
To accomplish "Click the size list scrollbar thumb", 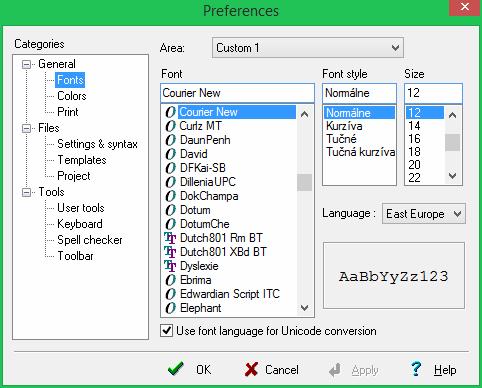I will (452, 142).
